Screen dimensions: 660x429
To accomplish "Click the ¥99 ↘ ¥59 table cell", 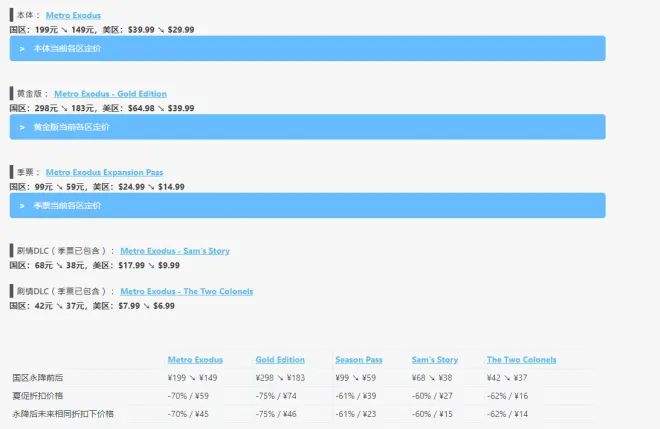I will click(x=356, y=378).
